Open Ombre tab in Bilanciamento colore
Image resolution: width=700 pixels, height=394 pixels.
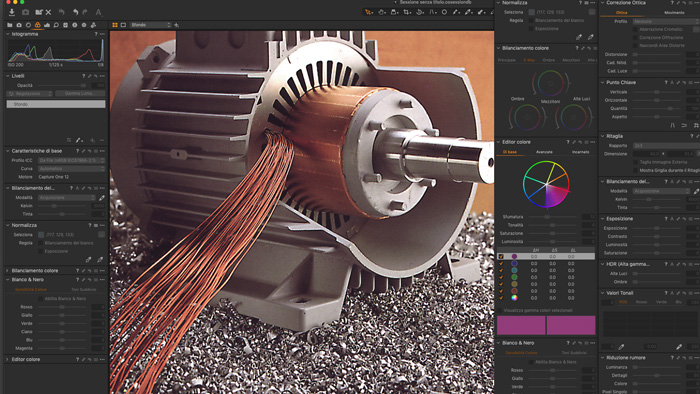(x=549, y=60)
